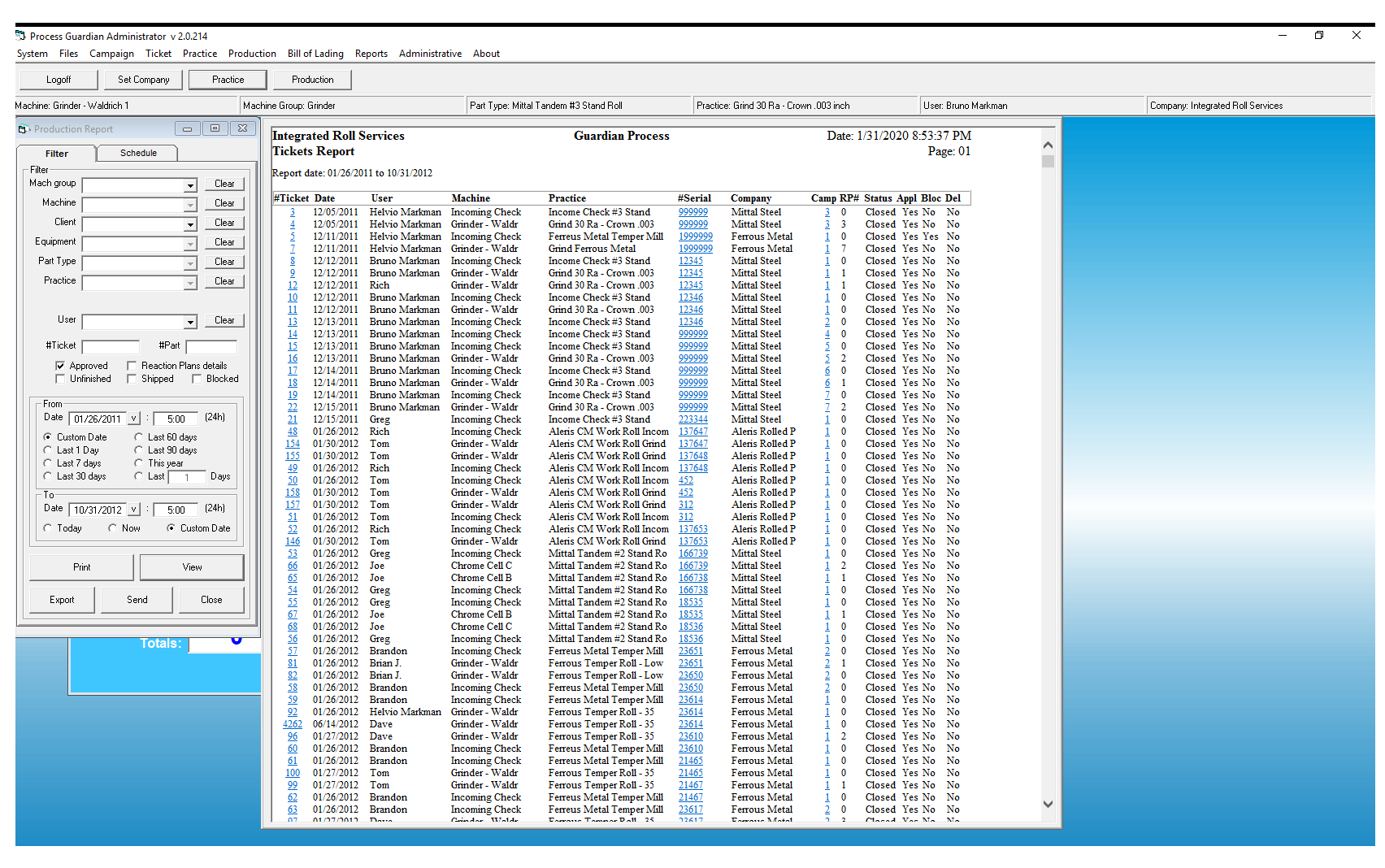This screenshot has height=868, width=1385.
Task: Open the From date picker dropdown
Action: coord(134,419)
